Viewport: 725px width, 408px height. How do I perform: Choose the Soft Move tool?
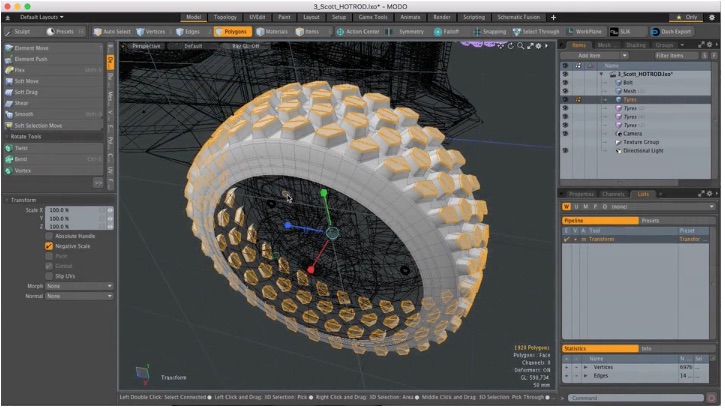click(53, 81)
